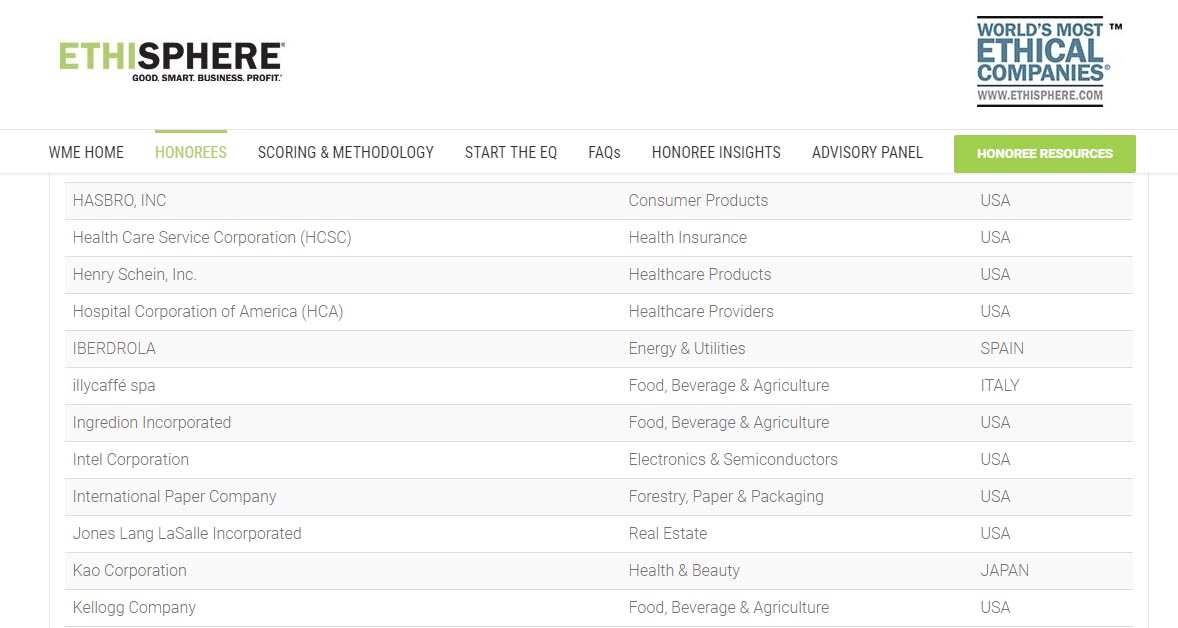Select Intel Corporation in the list

[x=130, y=460]
